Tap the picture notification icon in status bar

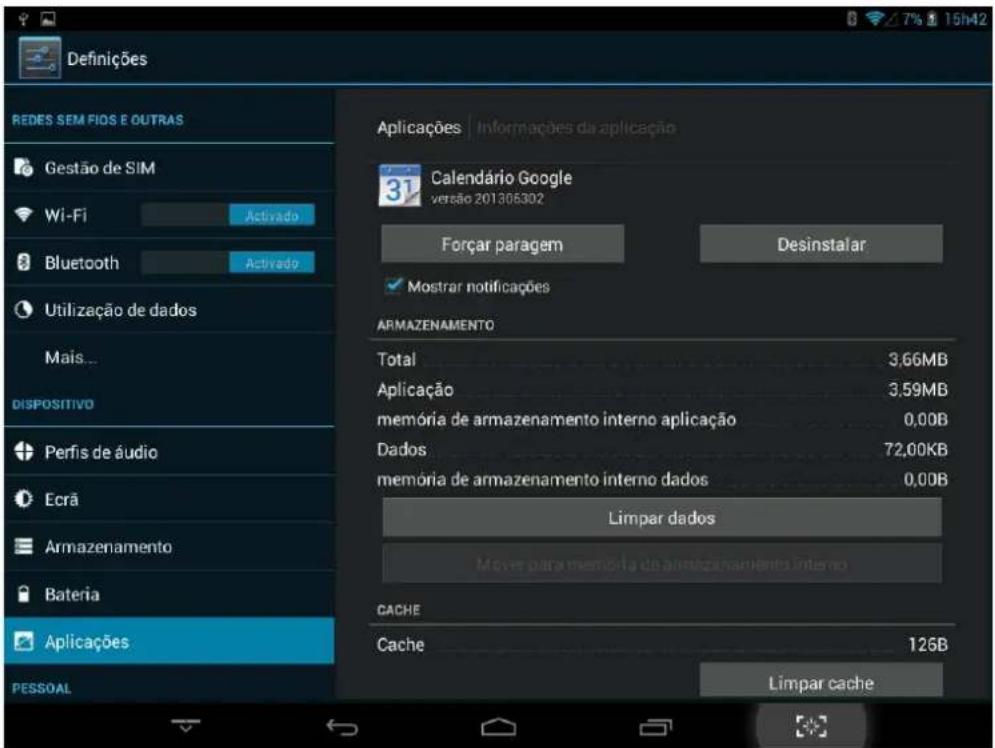[x=48, y=19]
